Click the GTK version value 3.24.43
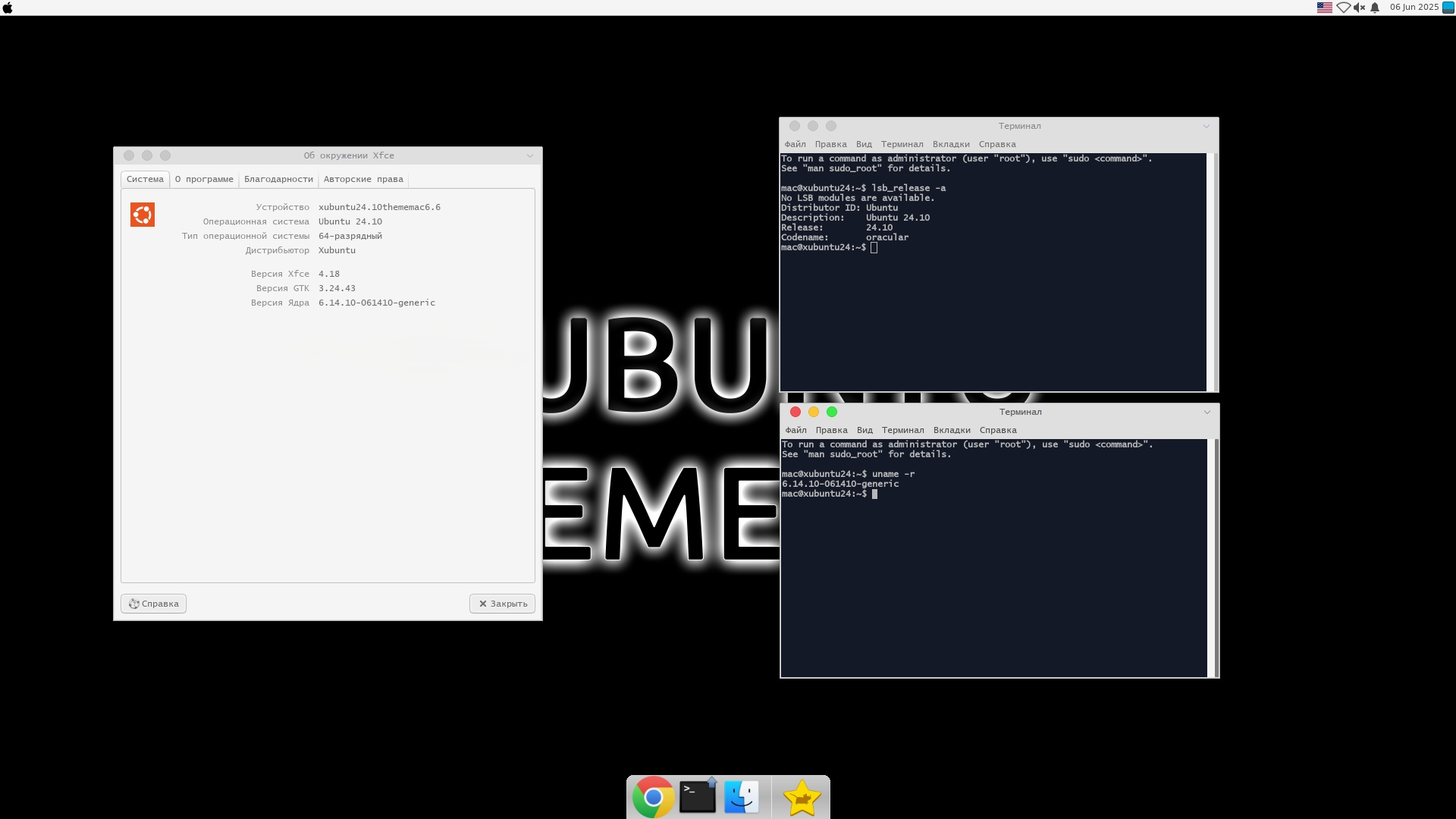The height and width of the screenshot is (819, 1456). (x=337, y=288)
